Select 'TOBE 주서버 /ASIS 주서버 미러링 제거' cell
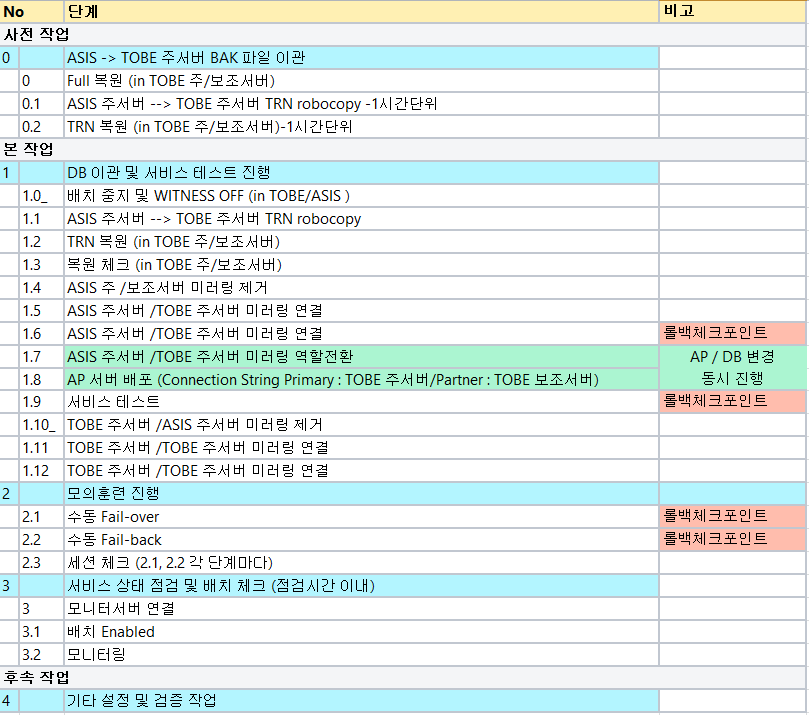The height and width of the screenshot is (715, 809). click(361, 425)
